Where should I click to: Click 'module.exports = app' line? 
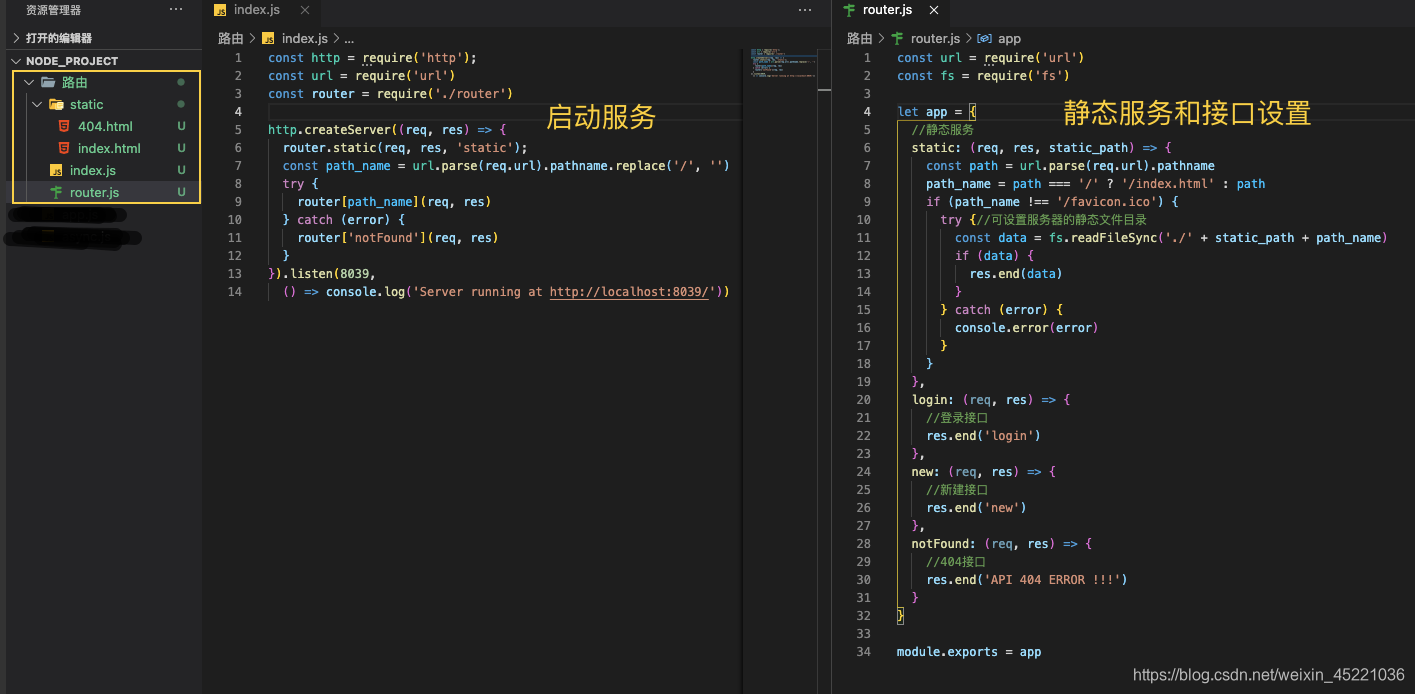click(969, 652)
